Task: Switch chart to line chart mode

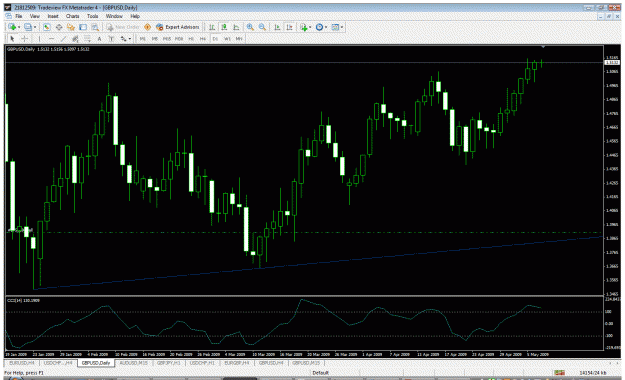Action: (x=236, y=27)
